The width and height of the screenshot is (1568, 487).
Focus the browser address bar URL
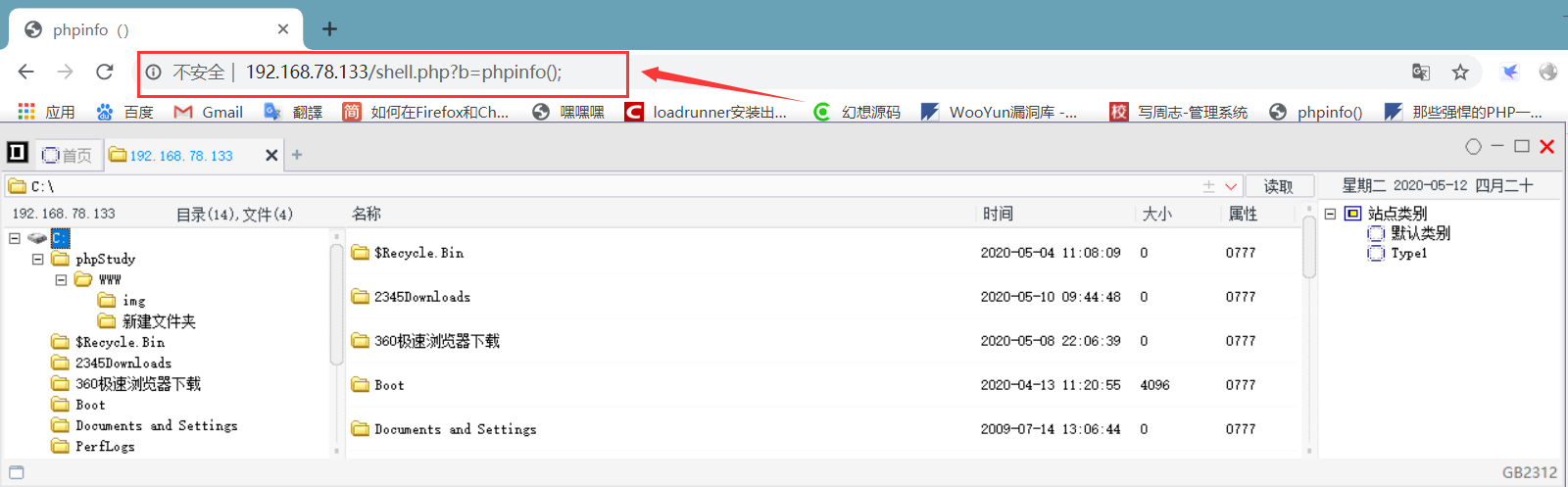click(x=404, y=72)
